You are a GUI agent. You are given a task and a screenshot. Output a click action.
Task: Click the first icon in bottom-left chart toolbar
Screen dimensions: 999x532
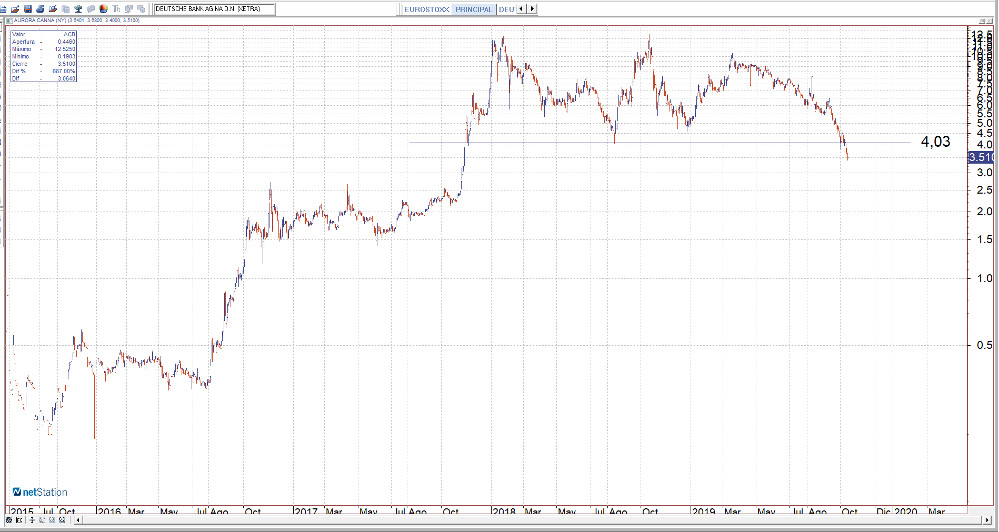(9, 520)
